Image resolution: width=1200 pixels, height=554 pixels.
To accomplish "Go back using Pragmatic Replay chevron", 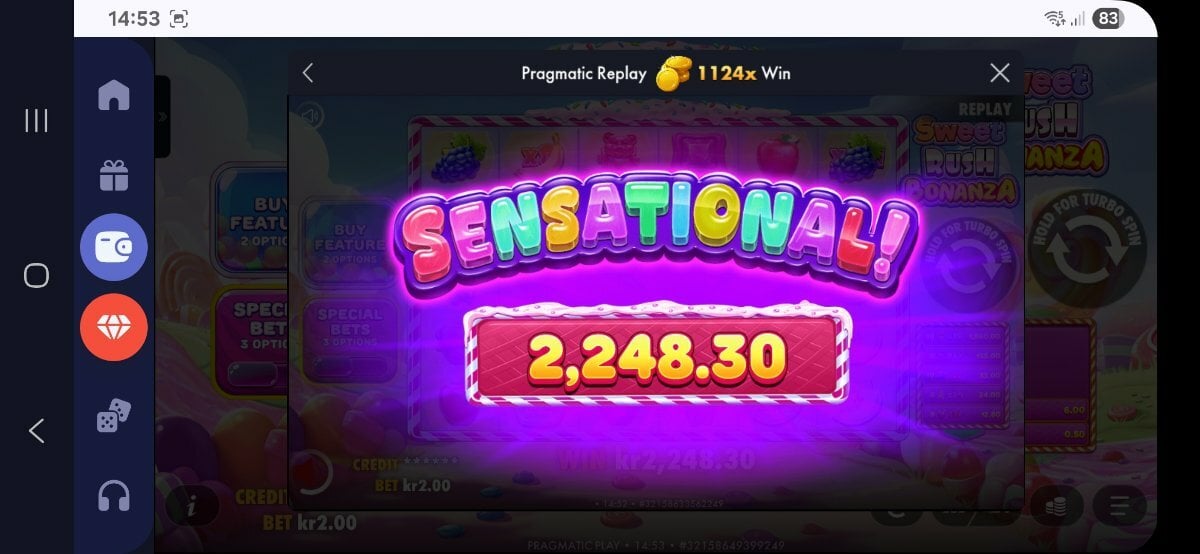I will 308,73.
